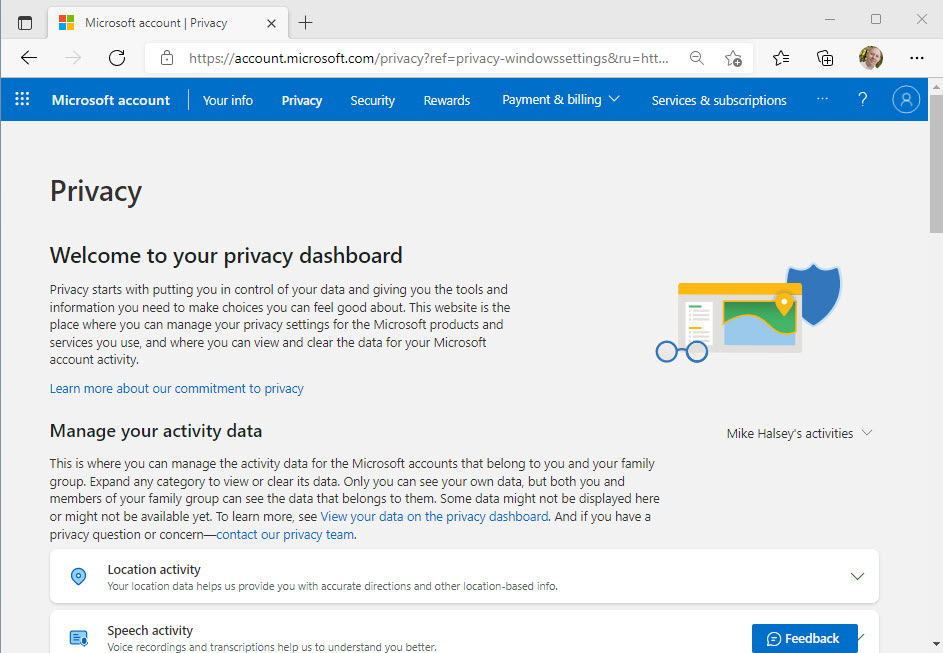Open Edge settings and more menu

point(917,58)
